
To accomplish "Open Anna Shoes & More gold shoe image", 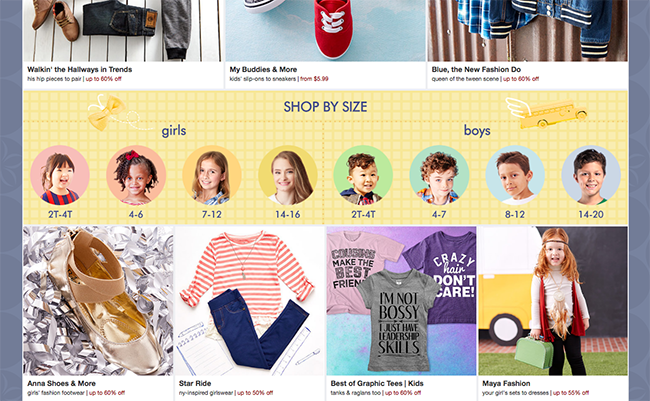I will coord(98,301).
